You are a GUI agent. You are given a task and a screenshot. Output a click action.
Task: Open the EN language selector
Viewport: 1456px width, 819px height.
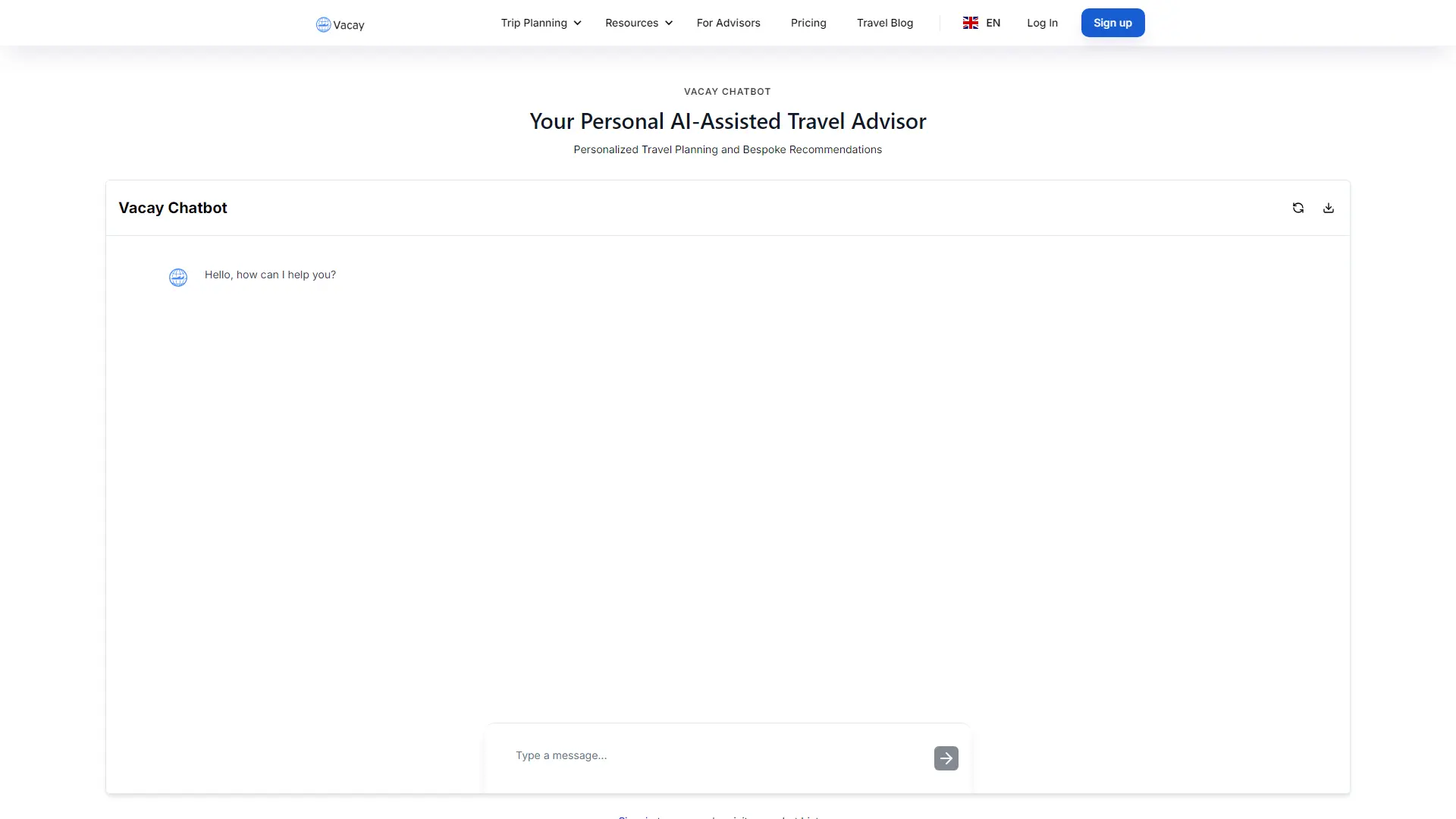click(992, 23)
